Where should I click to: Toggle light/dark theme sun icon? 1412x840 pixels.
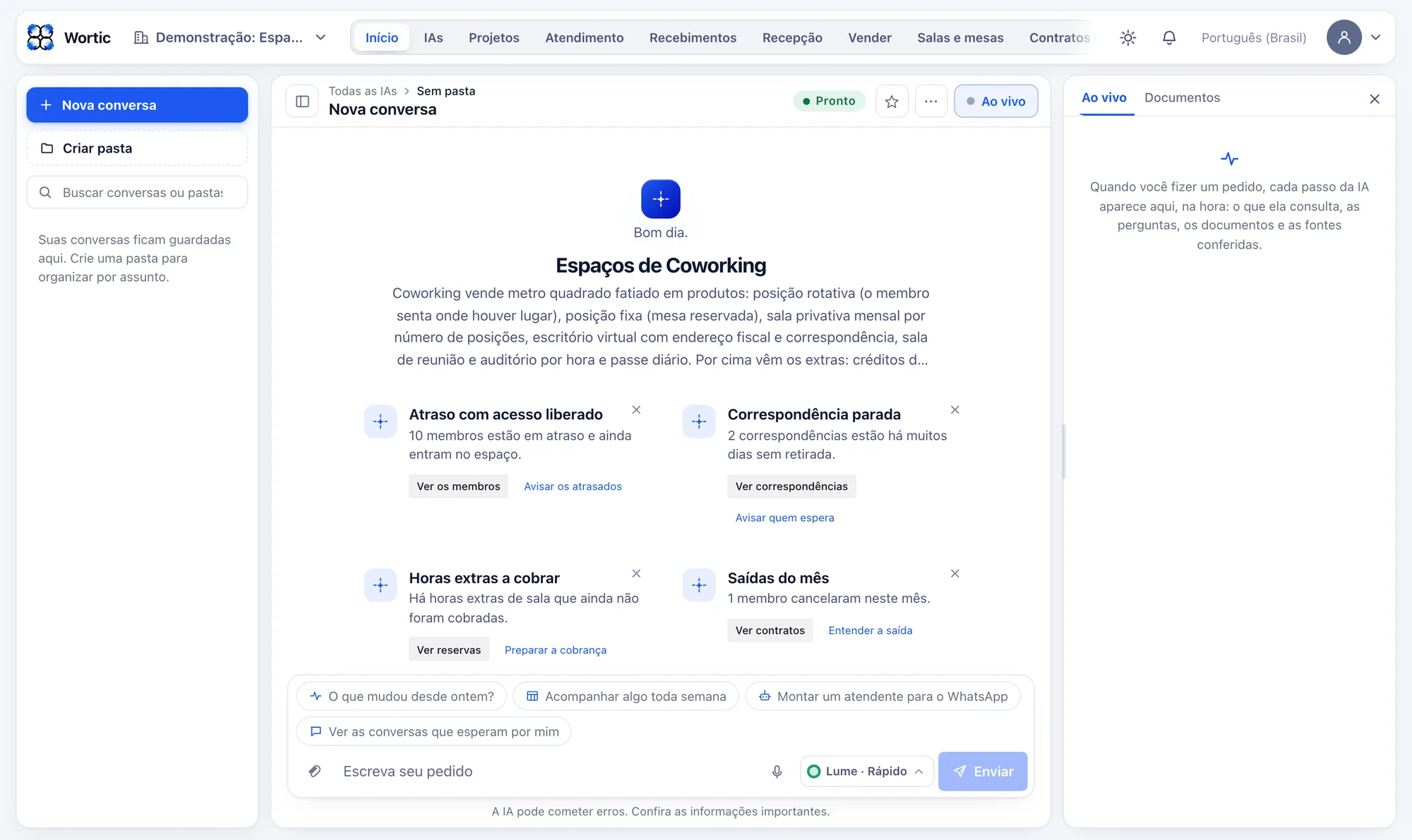coord(1127,37)
